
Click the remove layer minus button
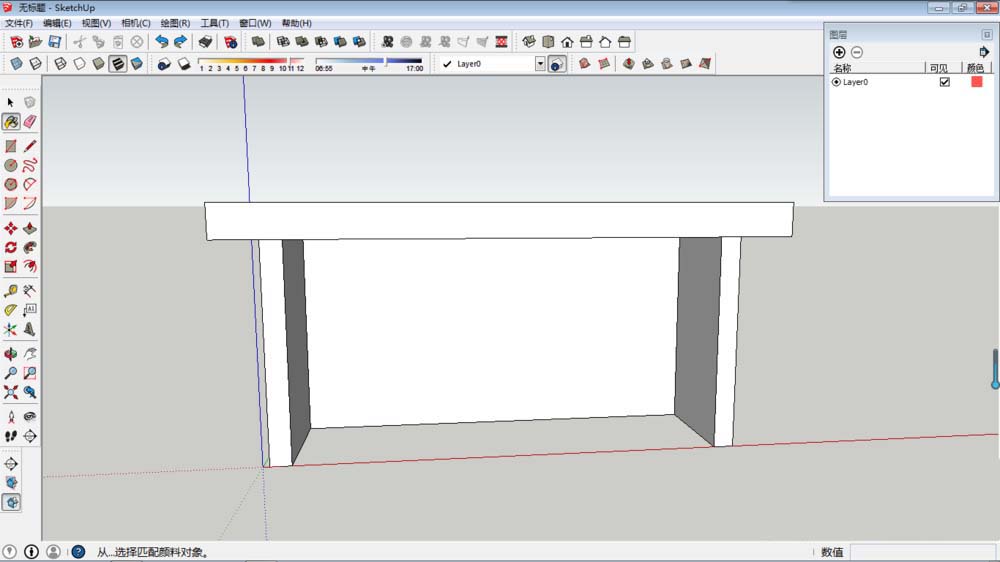[857, 52]
